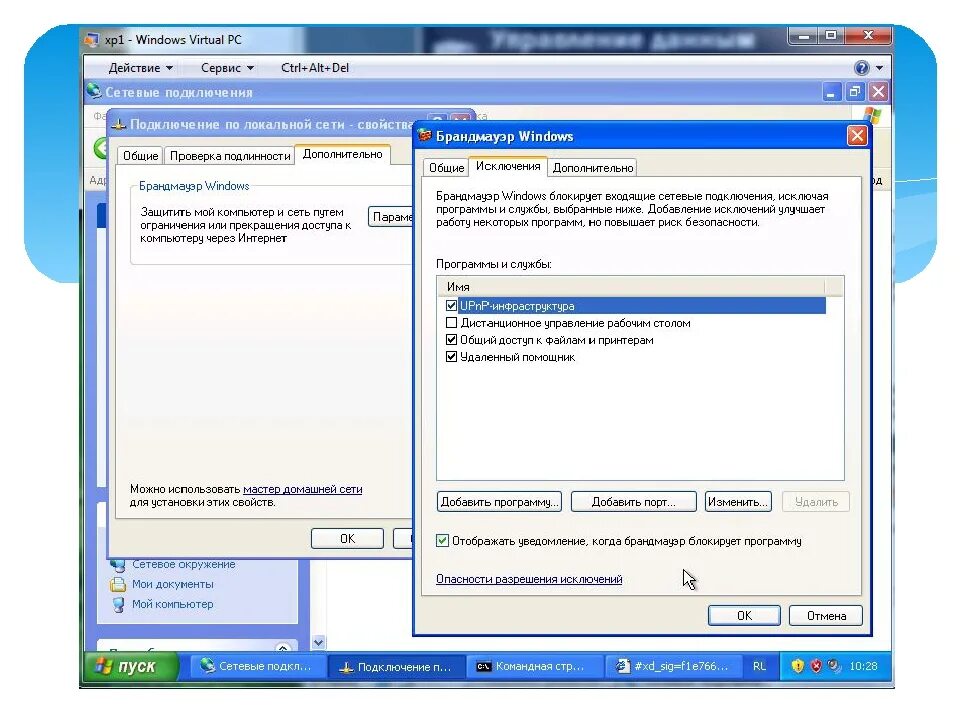This screenshot has width=960, height=720.
Task: Switch to the Общие tab in Брандмауэр Windows
Action: [x=446, y=168]
